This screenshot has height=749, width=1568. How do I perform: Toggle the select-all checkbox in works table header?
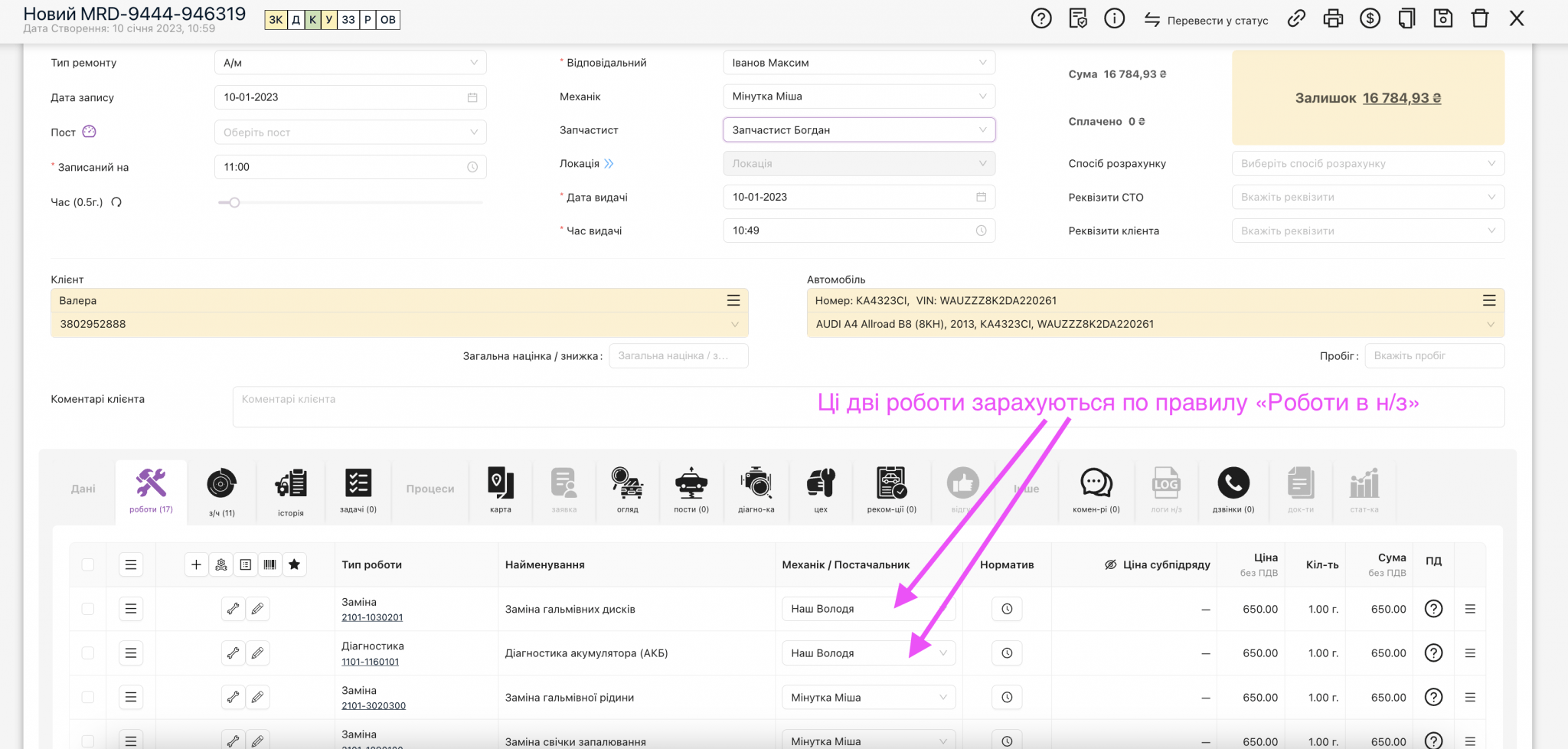(x=88, y=564)
